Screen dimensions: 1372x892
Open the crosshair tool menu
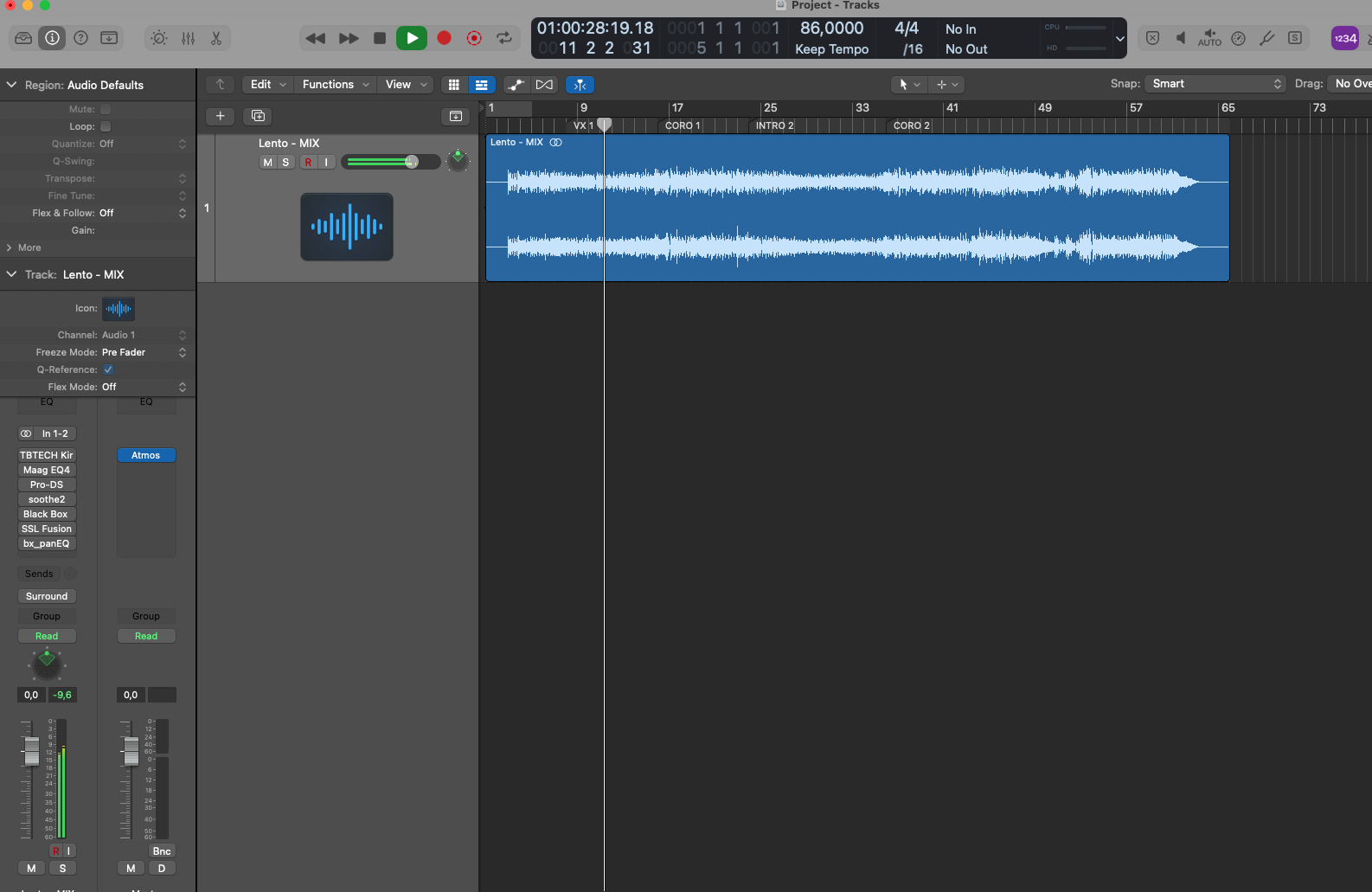coord(946,85)
